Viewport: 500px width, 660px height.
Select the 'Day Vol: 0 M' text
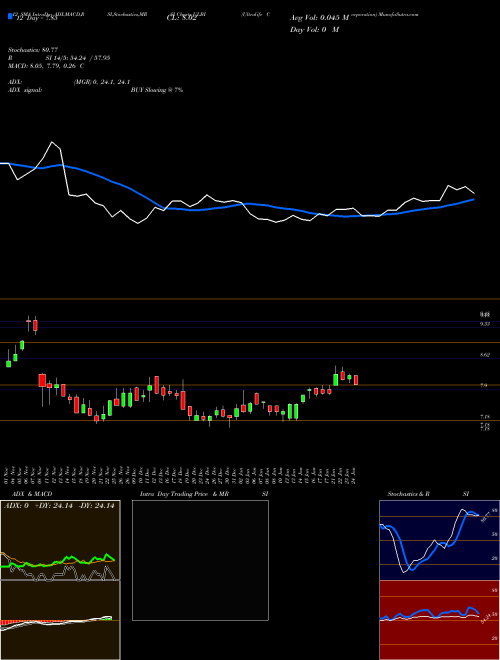314,30
